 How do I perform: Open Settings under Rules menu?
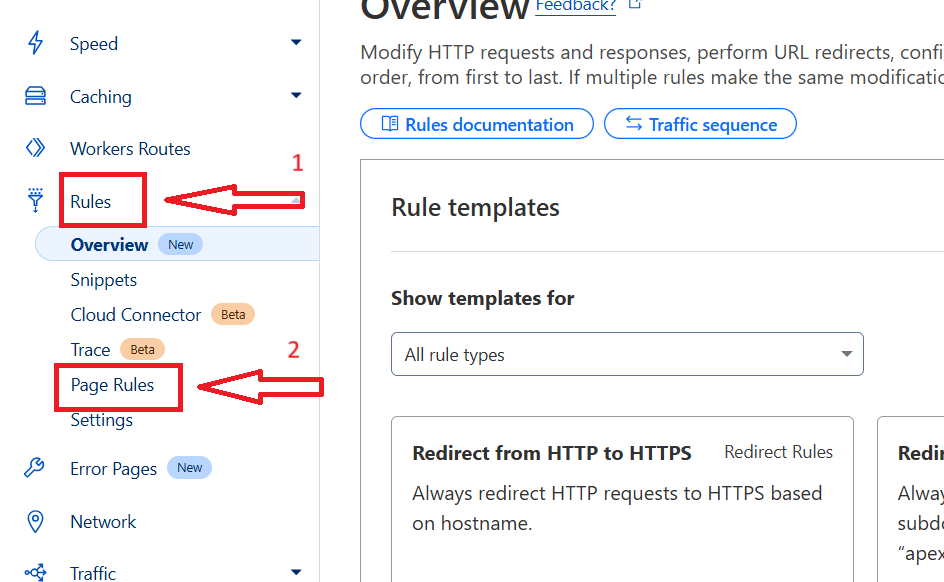pos(101,420)
